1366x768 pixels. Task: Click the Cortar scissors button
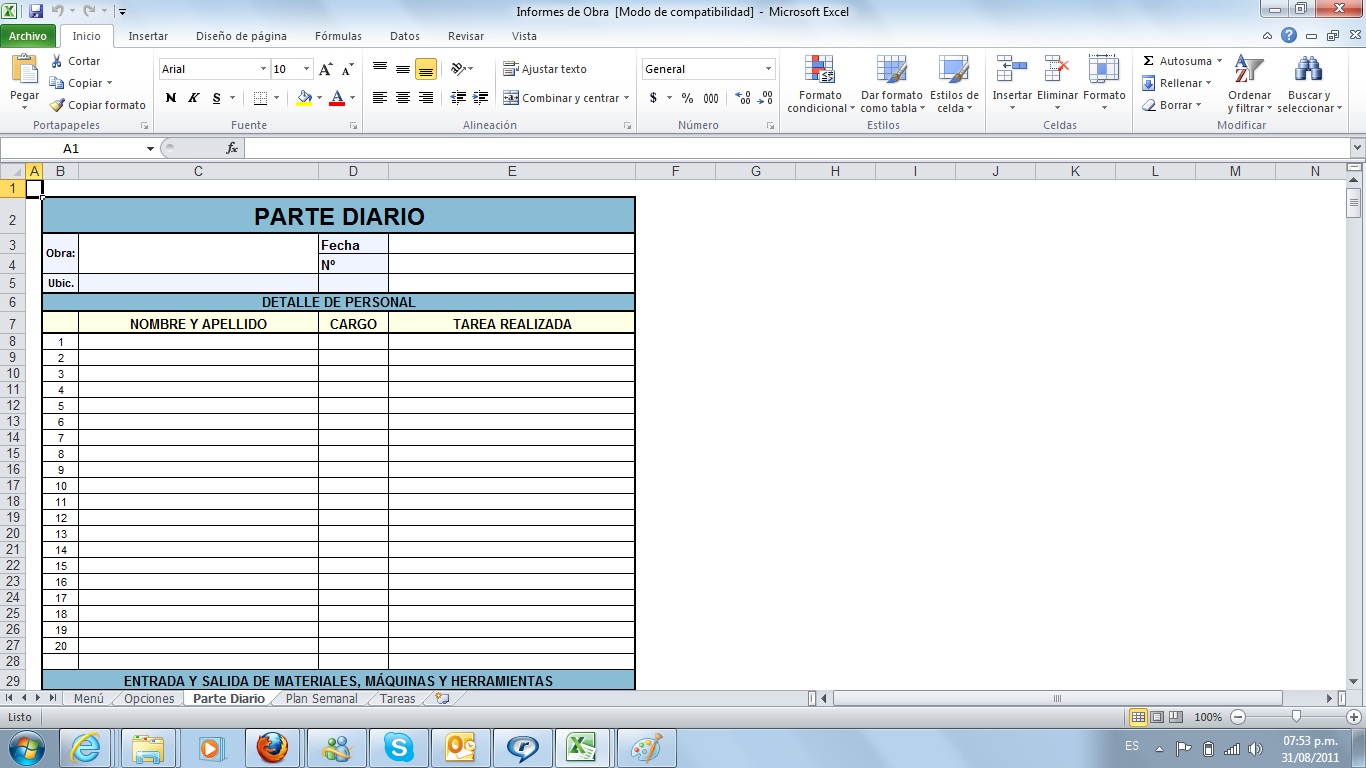76,61
